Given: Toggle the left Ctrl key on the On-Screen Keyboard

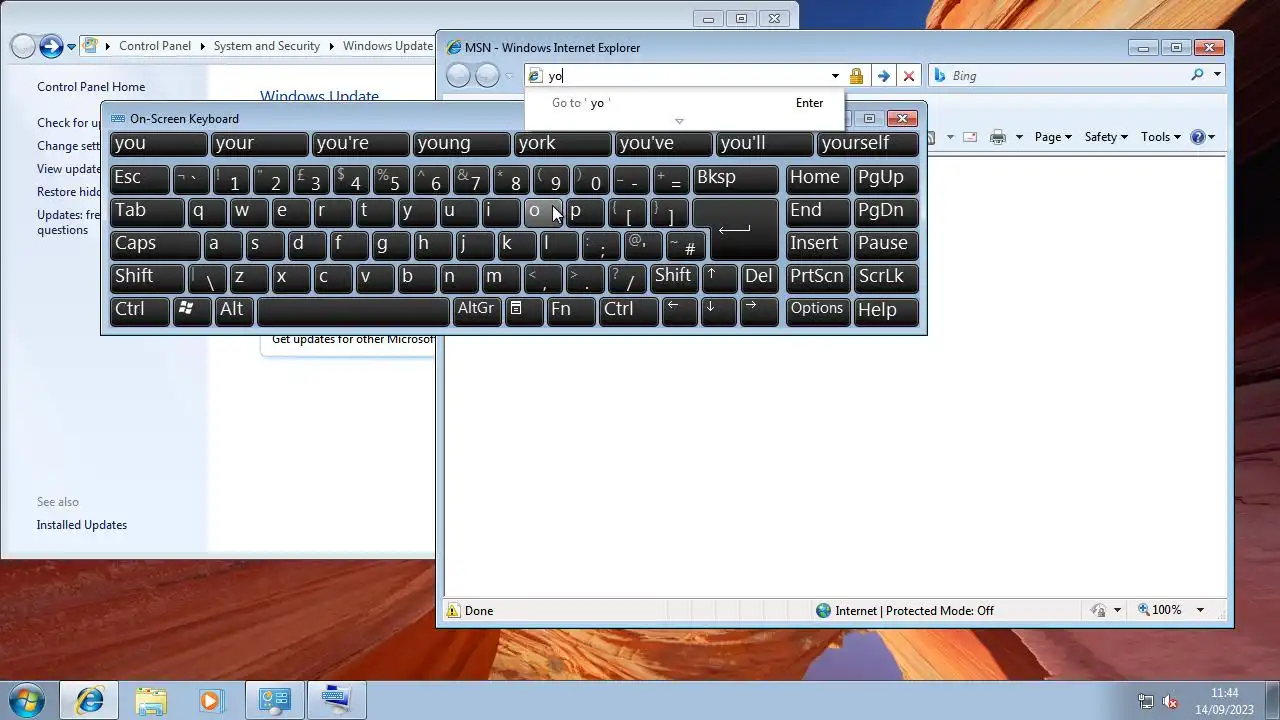Looking at the screenshot, I should [x=140, y=310].
